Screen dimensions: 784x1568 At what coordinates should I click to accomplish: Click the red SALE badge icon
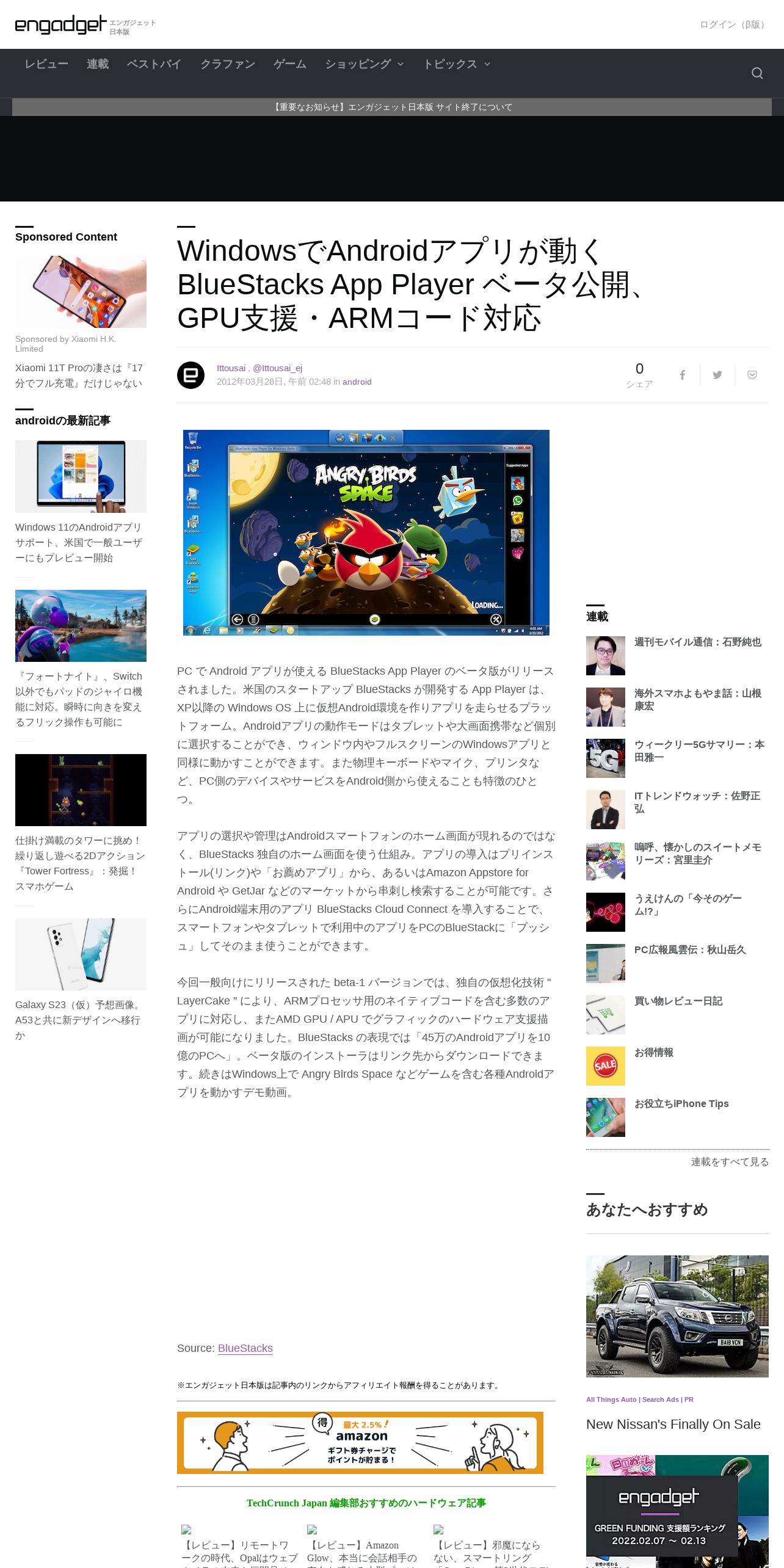pos(606,1066)
